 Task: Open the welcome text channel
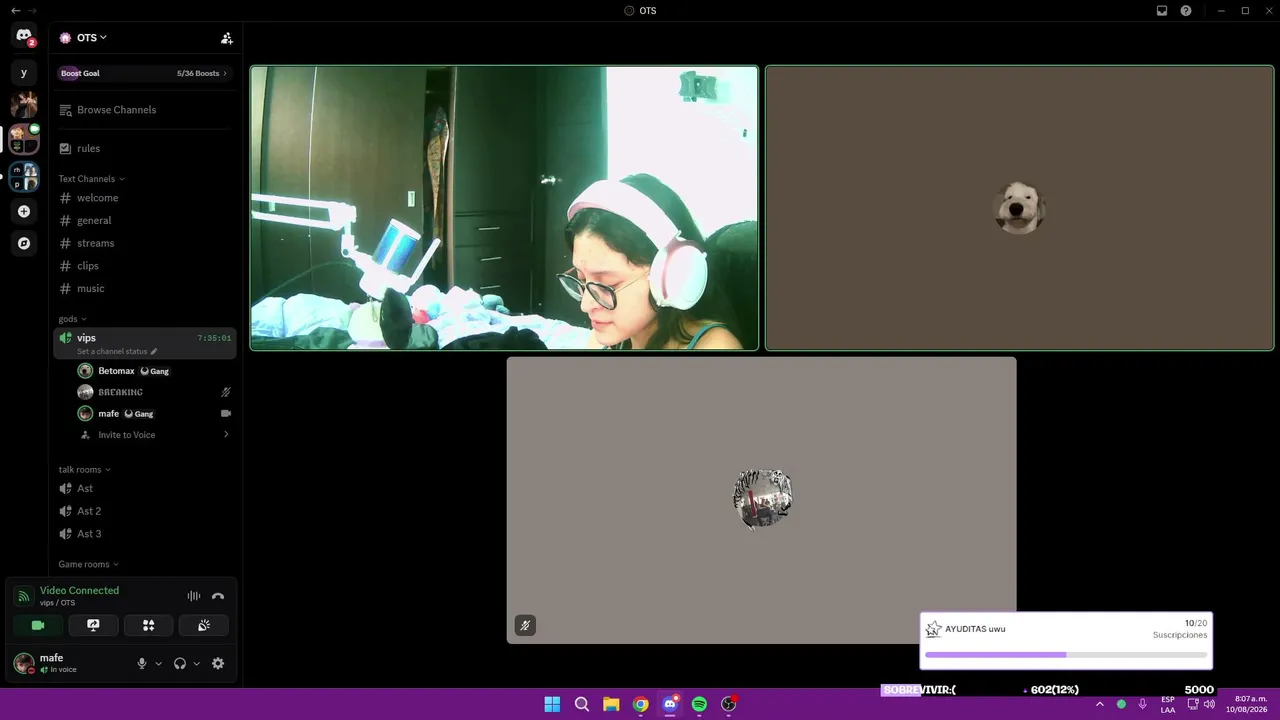click(145, 198)
